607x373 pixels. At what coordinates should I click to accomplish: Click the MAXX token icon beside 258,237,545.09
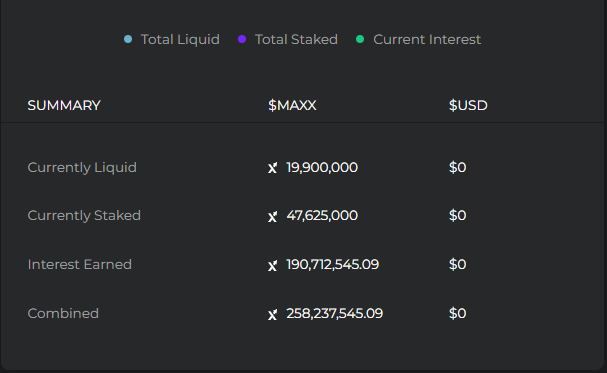tap(273, 314)
